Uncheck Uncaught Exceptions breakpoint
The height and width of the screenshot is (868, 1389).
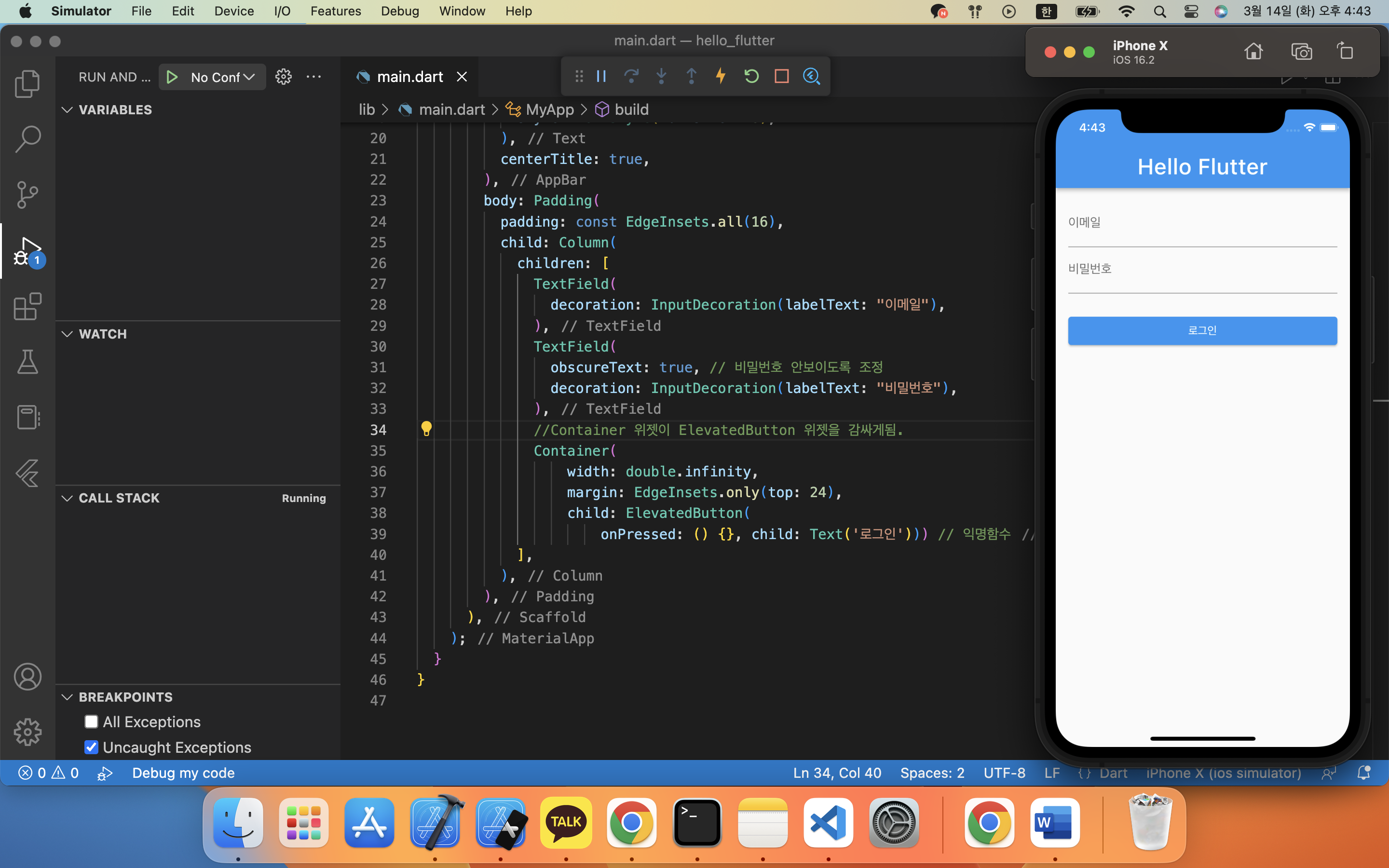(91, 747)
